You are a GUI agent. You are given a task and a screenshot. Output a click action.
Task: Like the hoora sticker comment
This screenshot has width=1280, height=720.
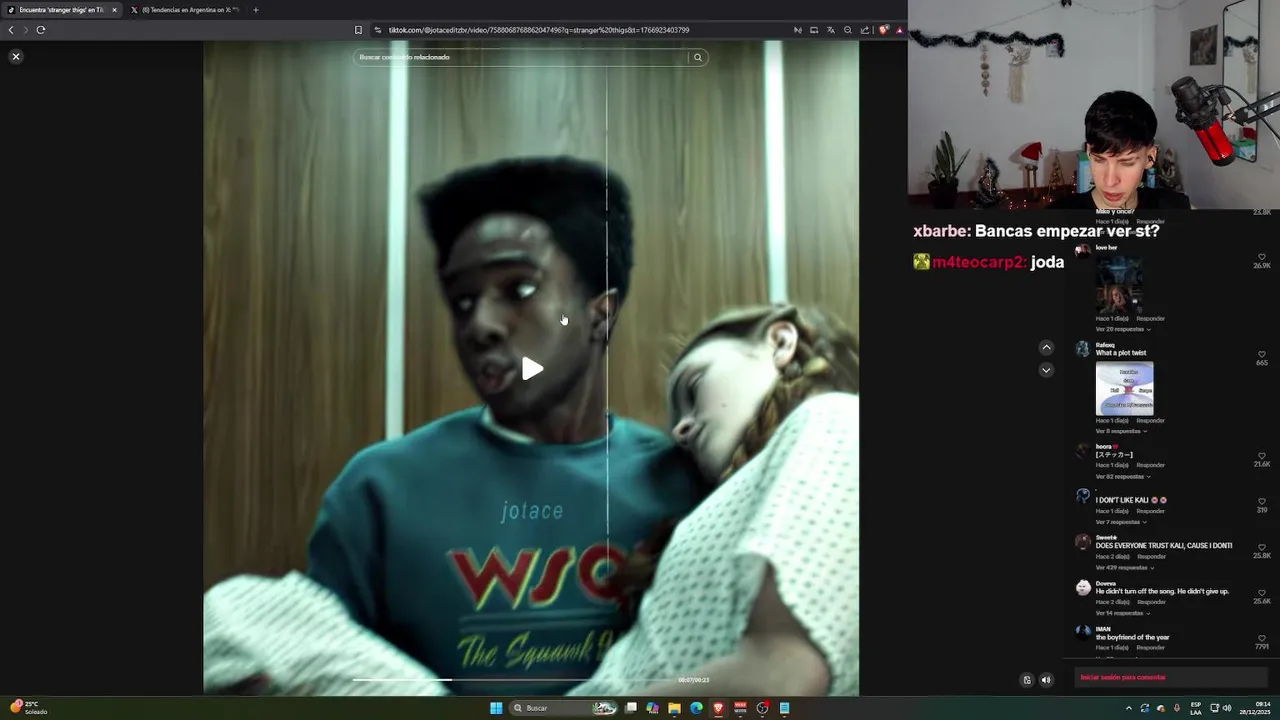click(x=1262, y=456)
